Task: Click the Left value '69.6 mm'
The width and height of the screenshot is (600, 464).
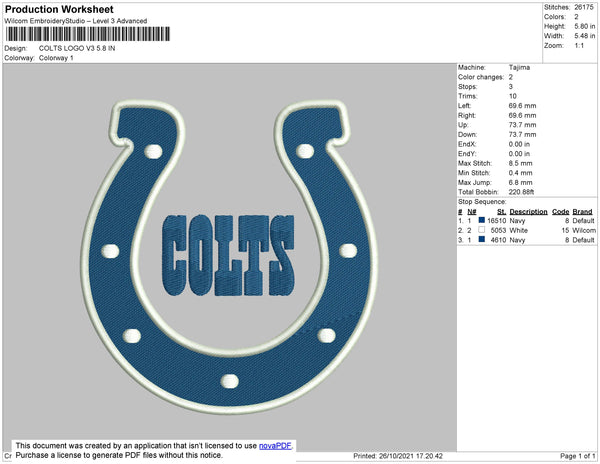Action: 522,106
